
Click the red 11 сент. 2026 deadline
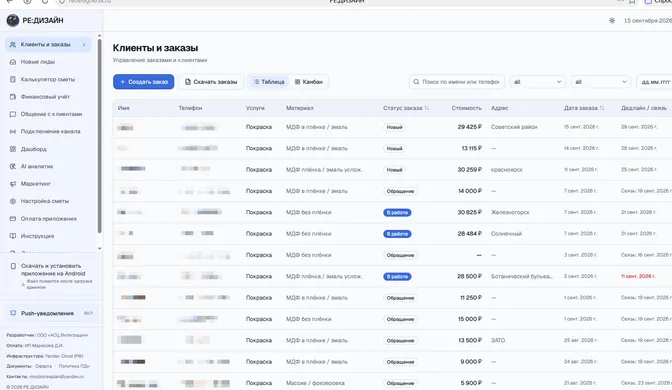pos(638,276)
